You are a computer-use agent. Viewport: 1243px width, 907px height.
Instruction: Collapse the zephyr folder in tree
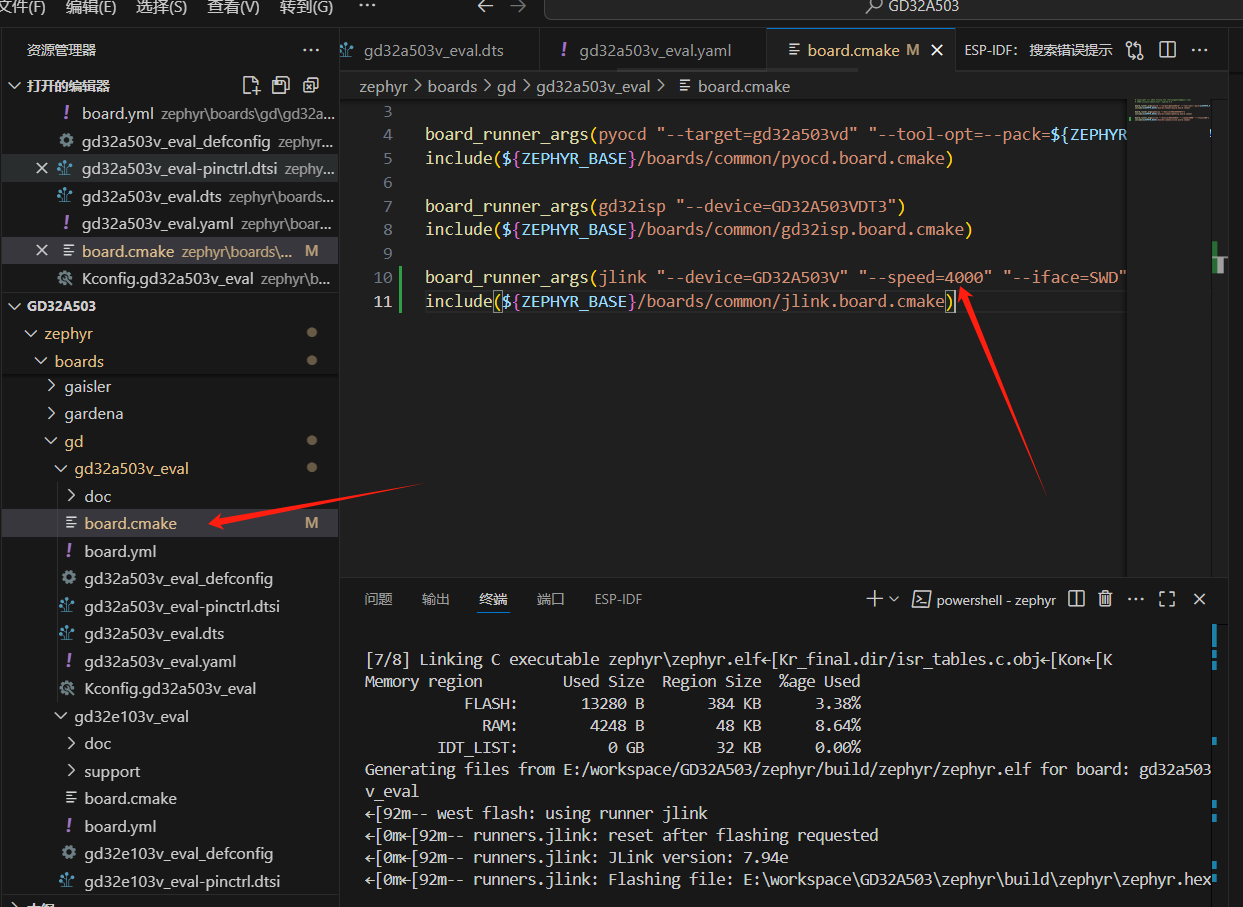click(x=31, y=333)
